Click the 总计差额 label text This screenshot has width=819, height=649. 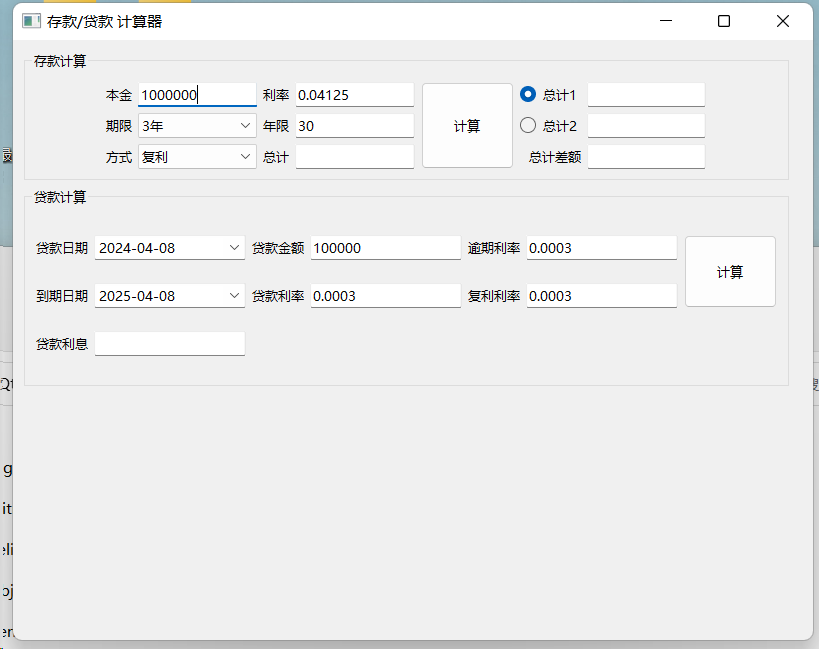click(x=555, y=157)
